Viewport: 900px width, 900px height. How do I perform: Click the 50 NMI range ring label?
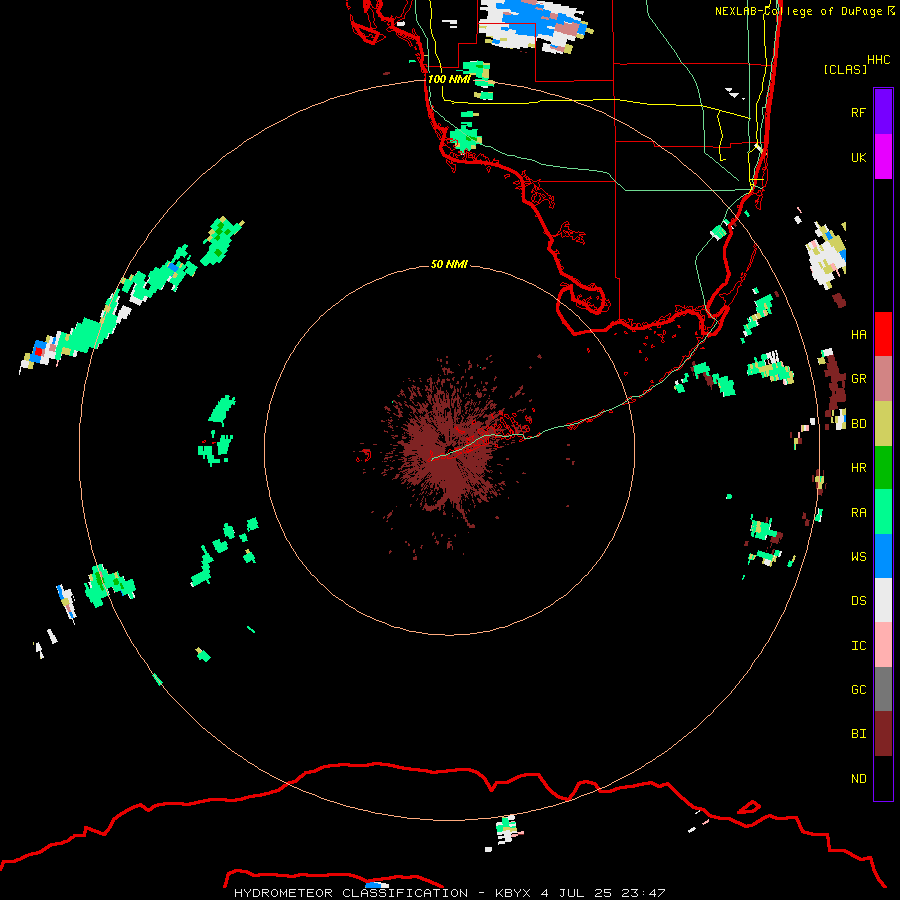pyautogui.click(x=449, y=264)
